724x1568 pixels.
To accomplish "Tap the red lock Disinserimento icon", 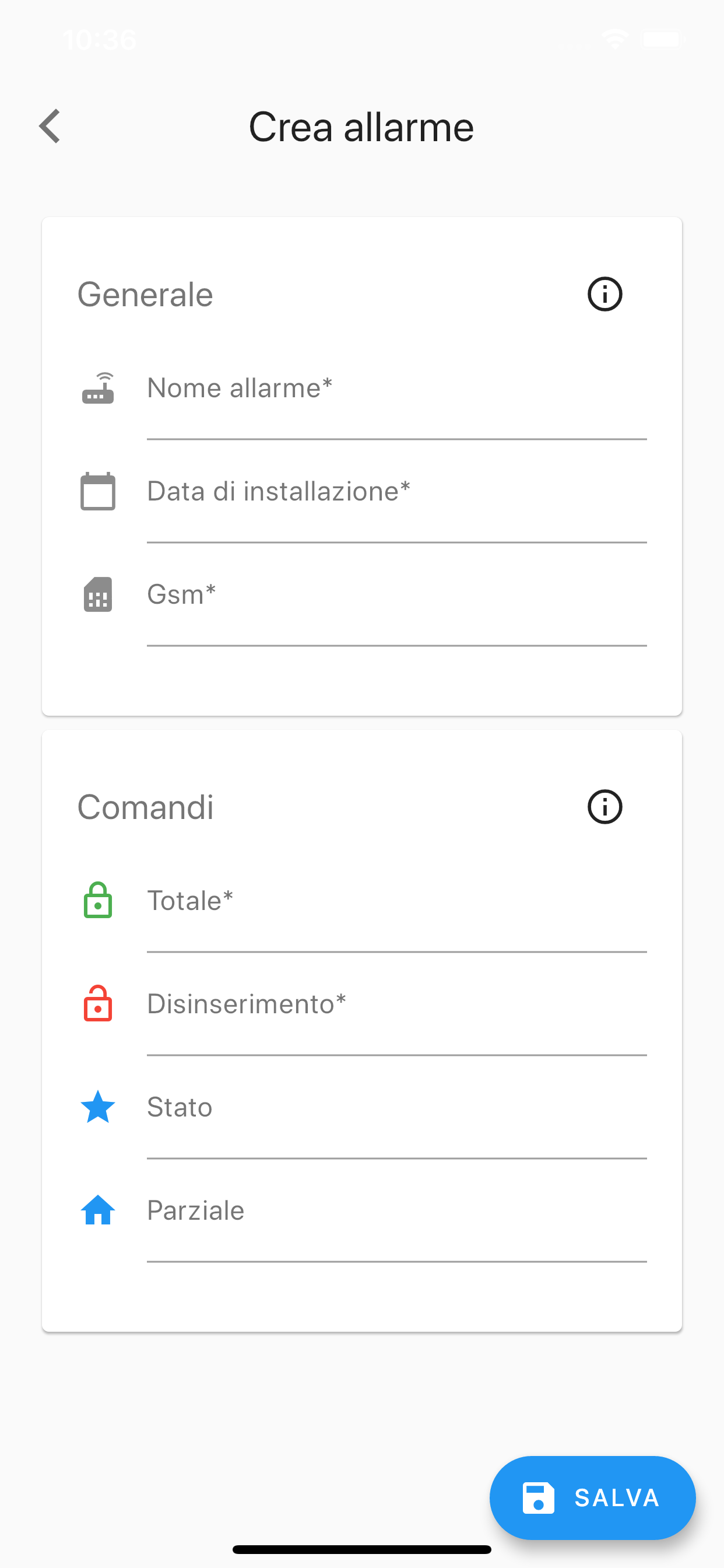I will (98, 1004).
